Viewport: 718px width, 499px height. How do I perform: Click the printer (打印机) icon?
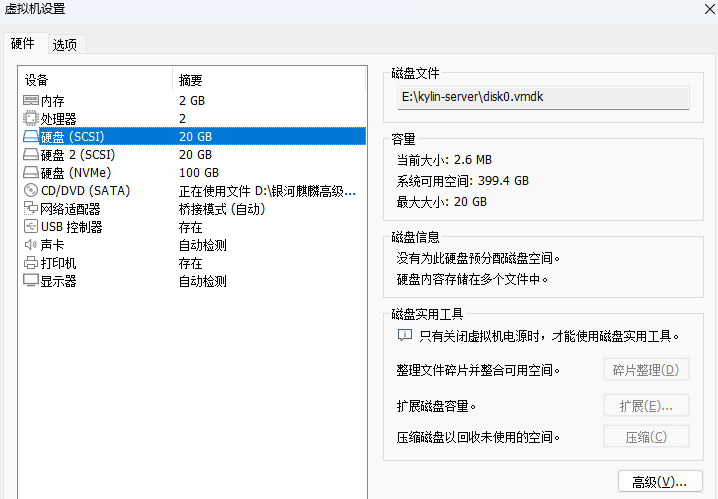pyautogui.click(x=31, y=263)
